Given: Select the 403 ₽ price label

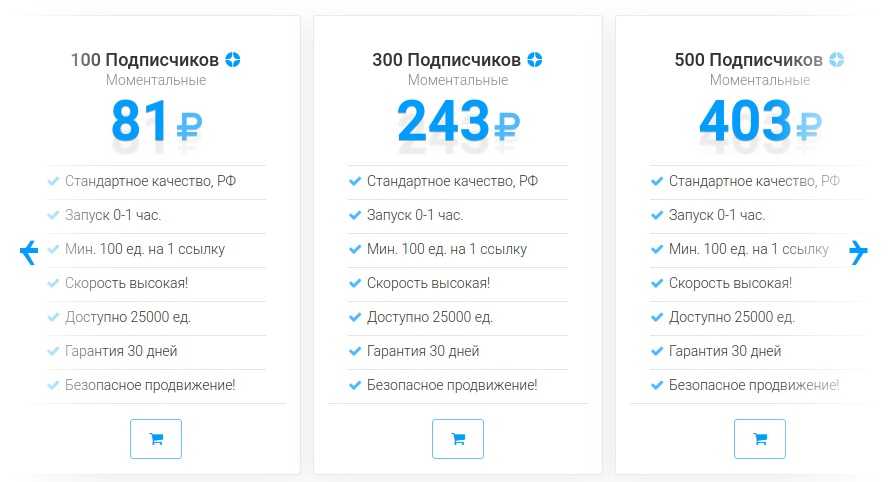Looking at the screenshot, I should pyautogui.click(x=760, y=122).
